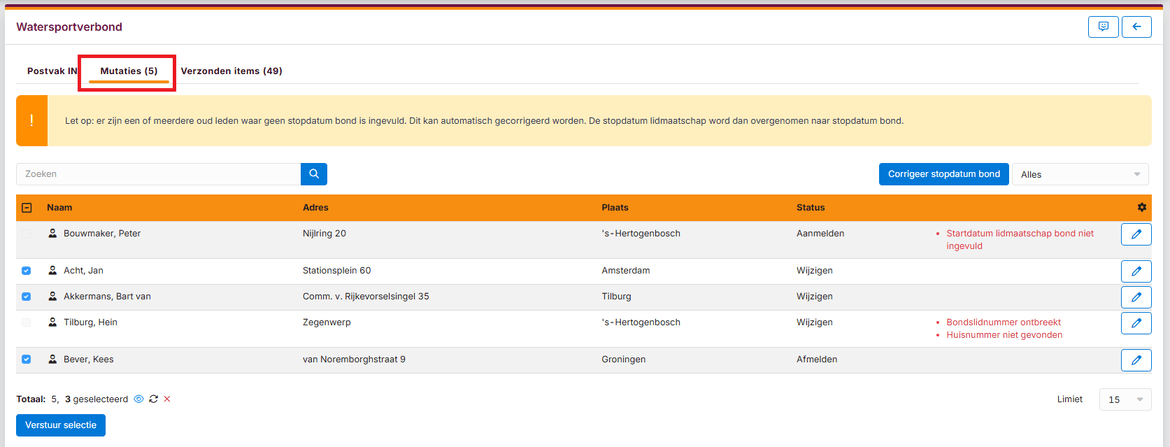
Task: Click person icon beside Bouwmaker, Peter
Action: click(53, 234)
